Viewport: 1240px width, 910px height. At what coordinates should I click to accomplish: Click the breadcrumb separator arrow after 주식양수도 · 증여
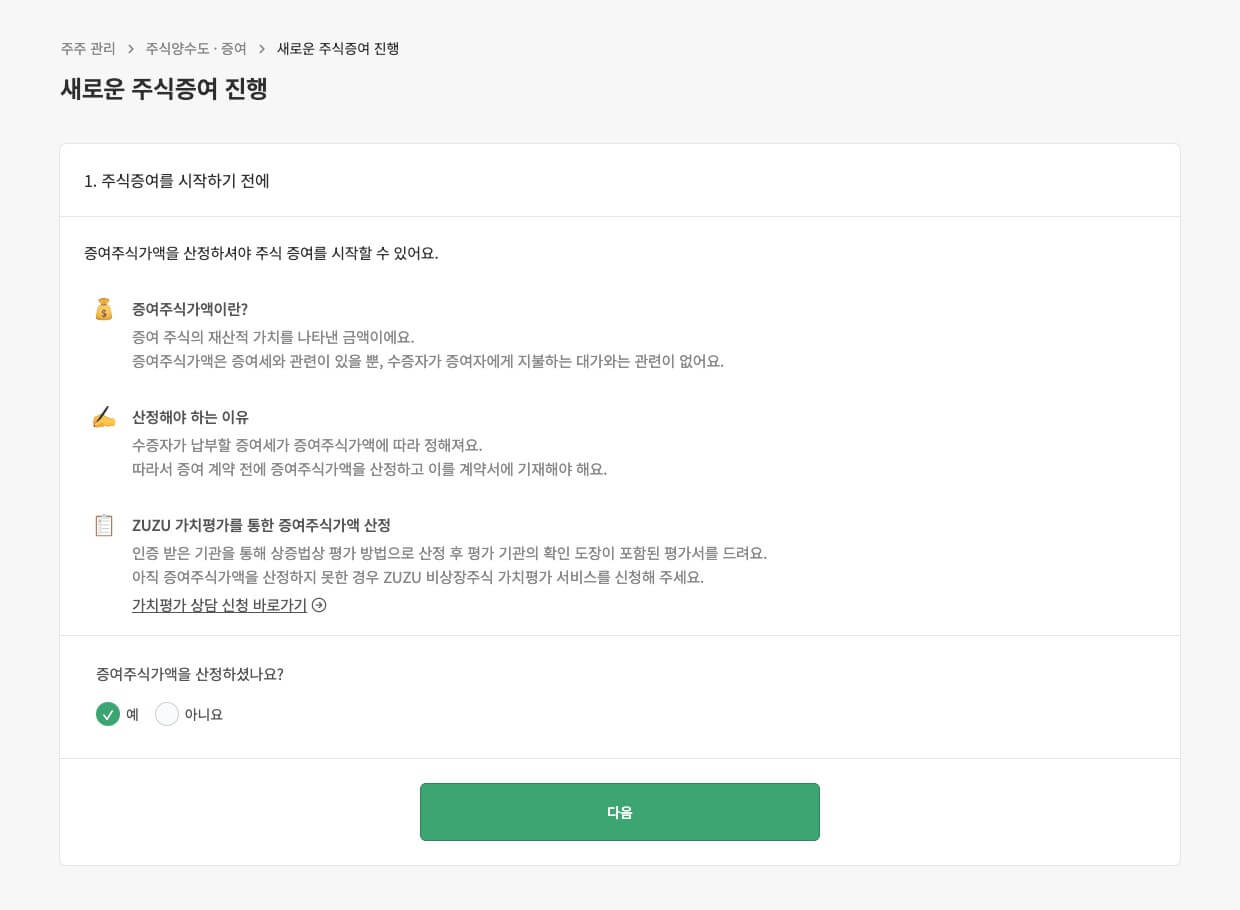(260, 48)
